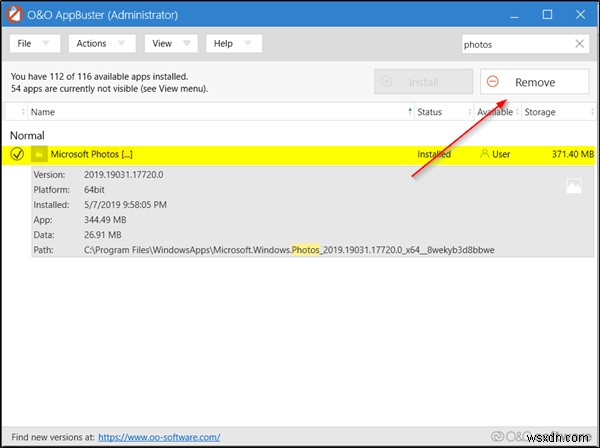Click installed date '5/7/2019 9:58:05 PM'
Screen dimensions: 600x448
[x=125, y=205]
